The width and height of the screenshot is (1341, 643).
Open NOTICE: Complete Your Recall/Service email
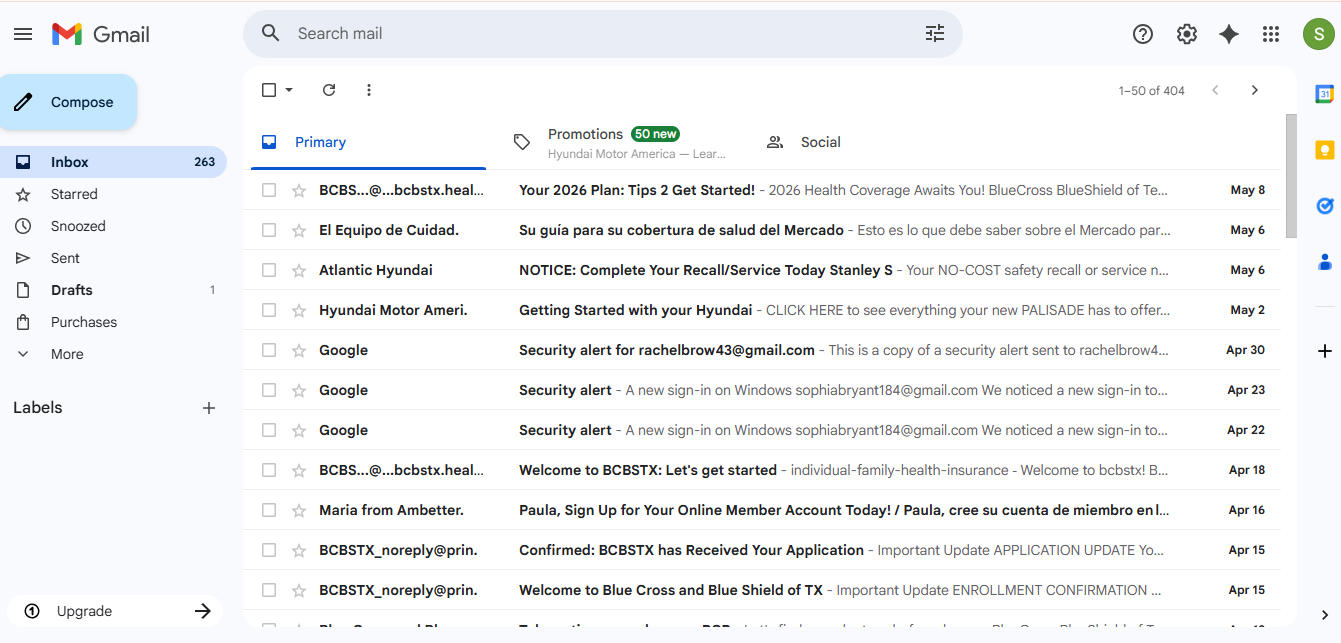click(x=761, y=270)
